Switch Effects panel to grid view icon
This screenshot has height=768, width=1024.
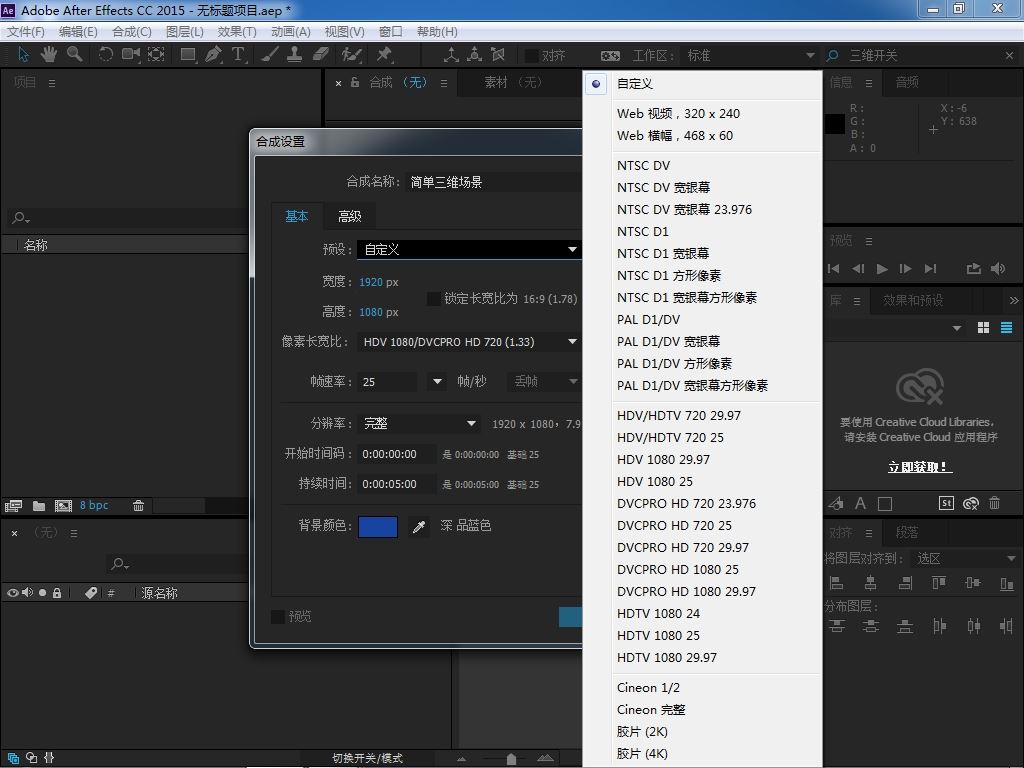coord(984,328)
